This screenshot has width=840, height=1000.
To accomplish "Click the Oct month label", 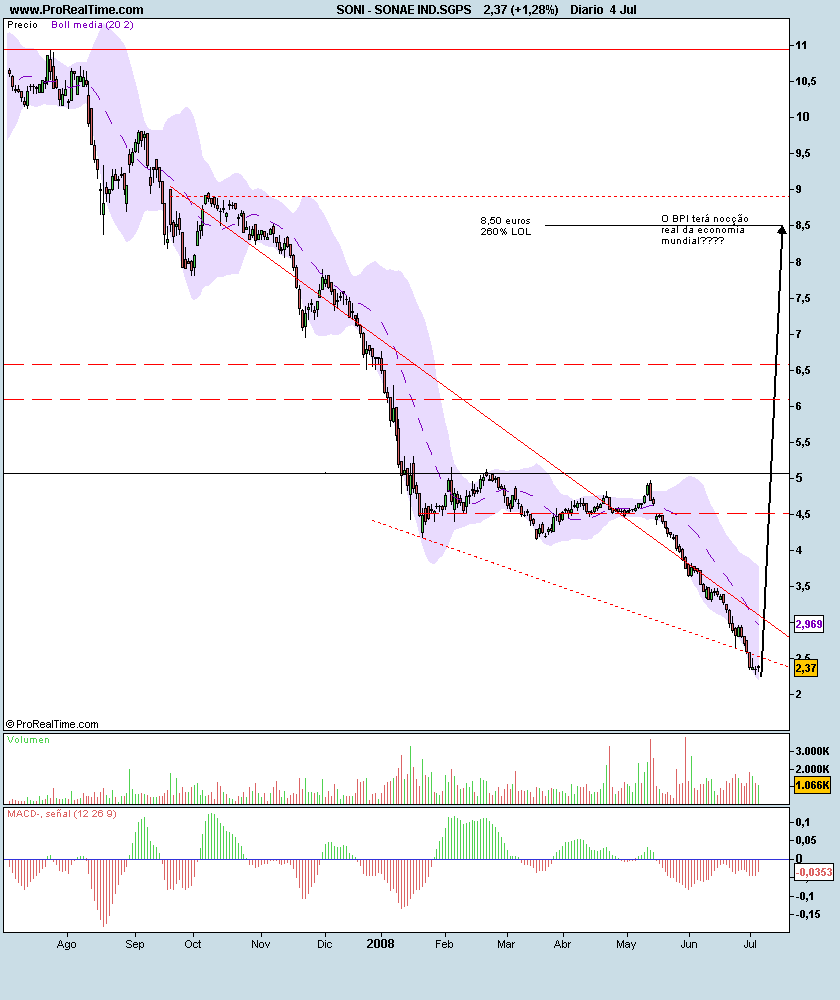I will pos(193,945).
